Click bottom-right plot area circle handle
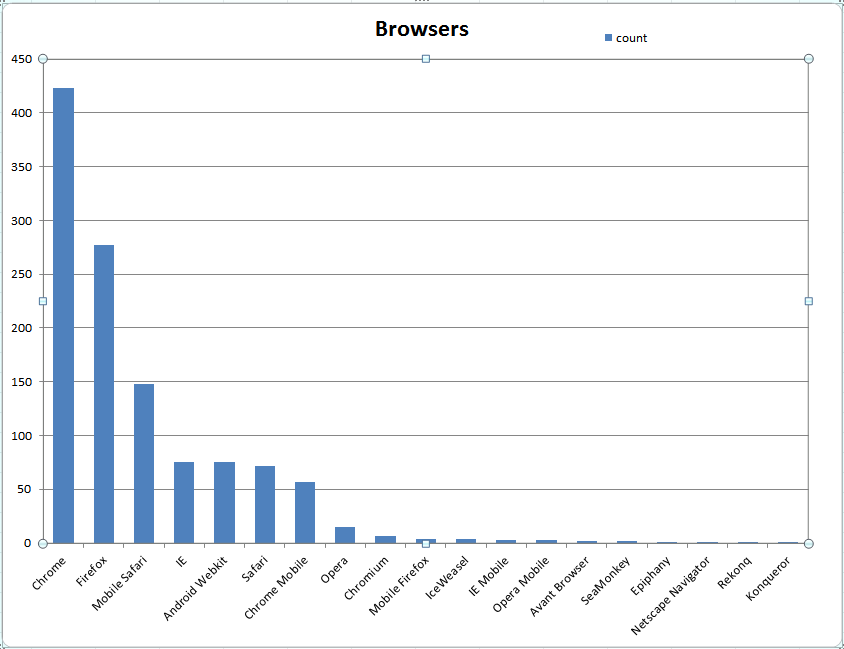 pos(808,544)
